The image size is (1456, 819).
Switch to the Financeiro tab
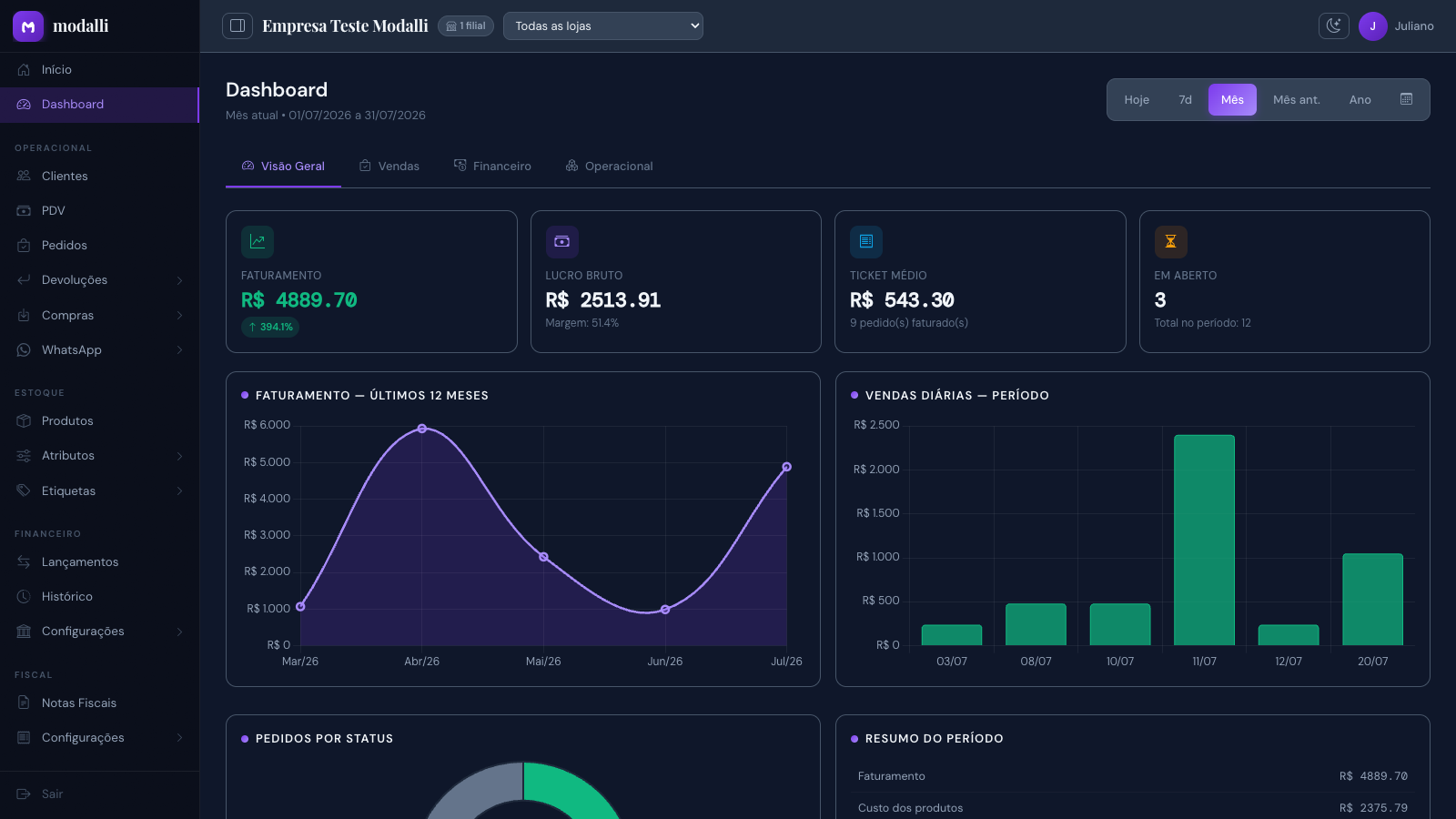(x=492, y=167)
